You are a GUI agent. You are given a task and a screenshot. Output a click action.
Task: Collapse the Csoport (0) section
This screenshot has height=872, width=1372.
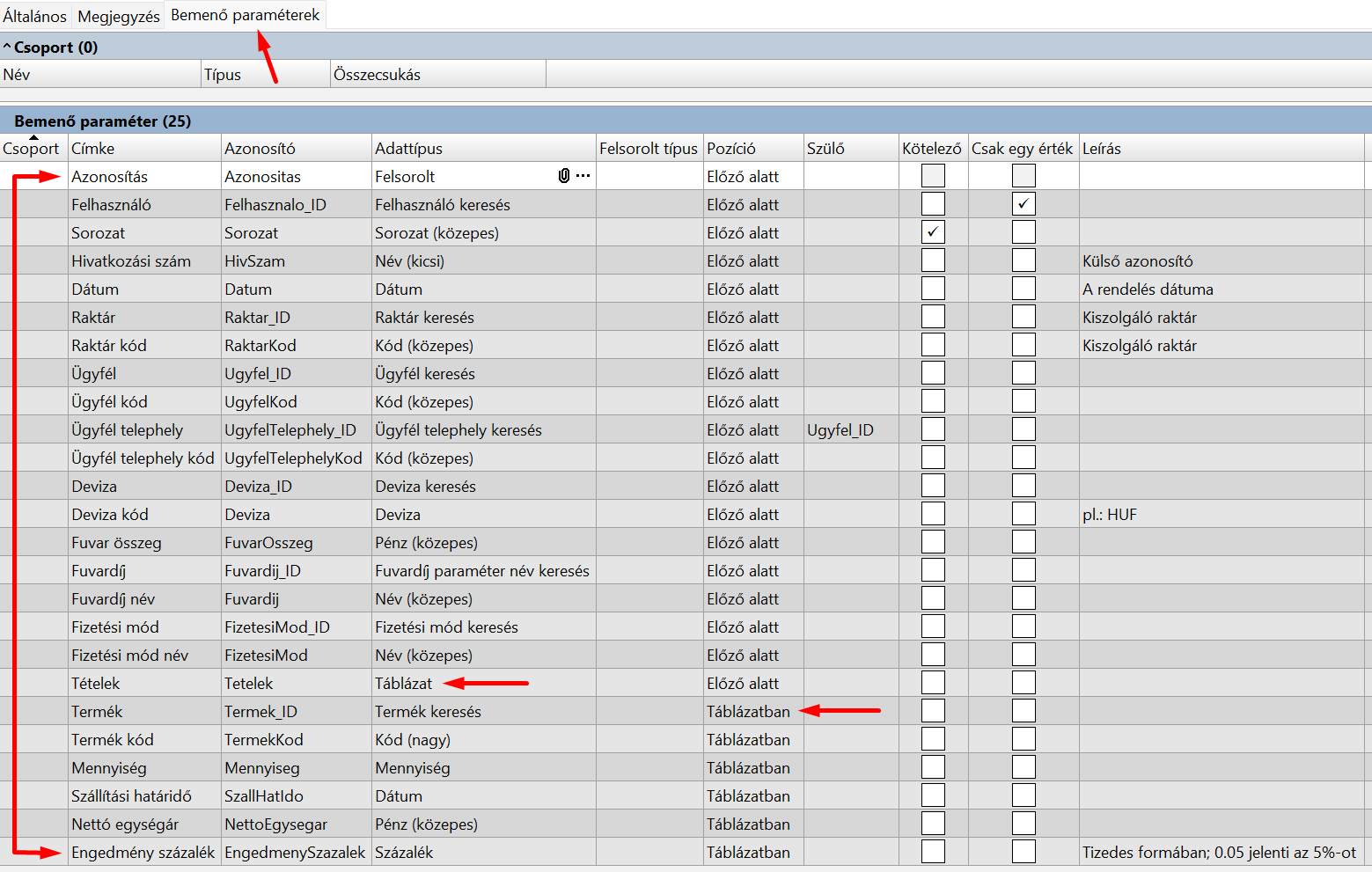[x=7, y=47]
